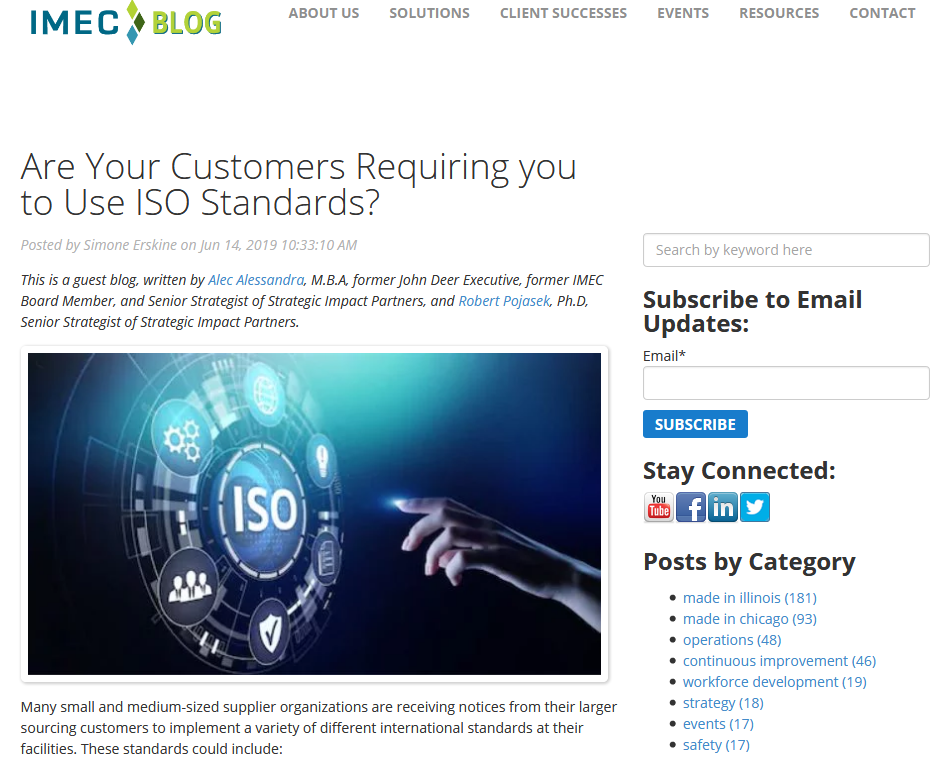Click the Email input field

pyautogui.click(x=786, y=383)
